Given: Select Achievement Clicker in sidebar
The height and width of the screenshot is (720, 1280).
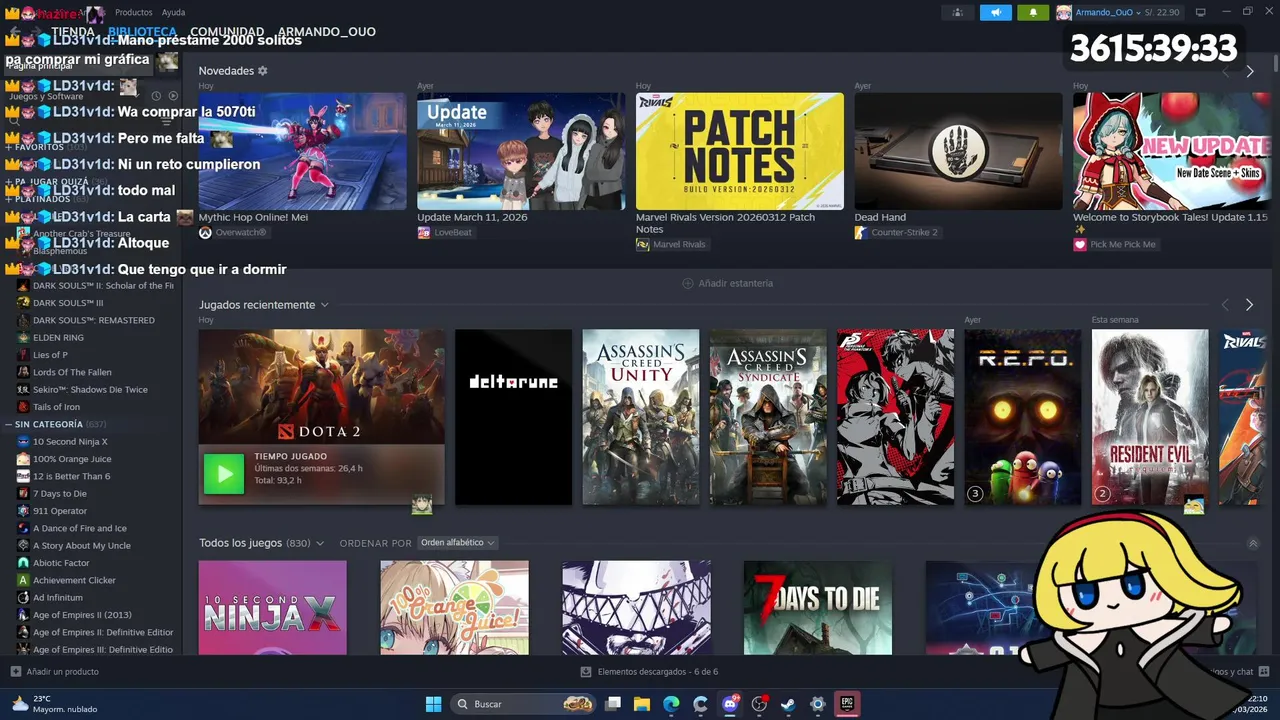Looking at the screenshot, I should [74, 580].
